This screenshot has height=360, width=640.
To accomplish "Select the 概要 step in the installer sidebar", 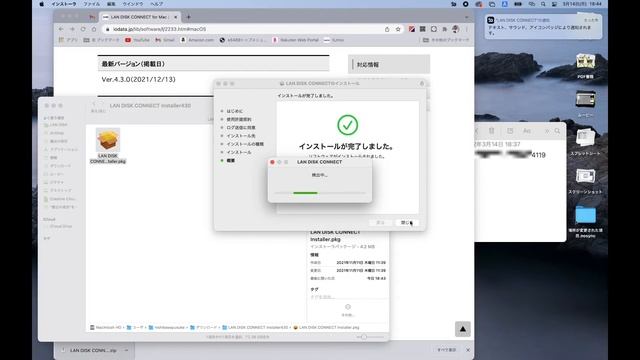I will point(231,160).
